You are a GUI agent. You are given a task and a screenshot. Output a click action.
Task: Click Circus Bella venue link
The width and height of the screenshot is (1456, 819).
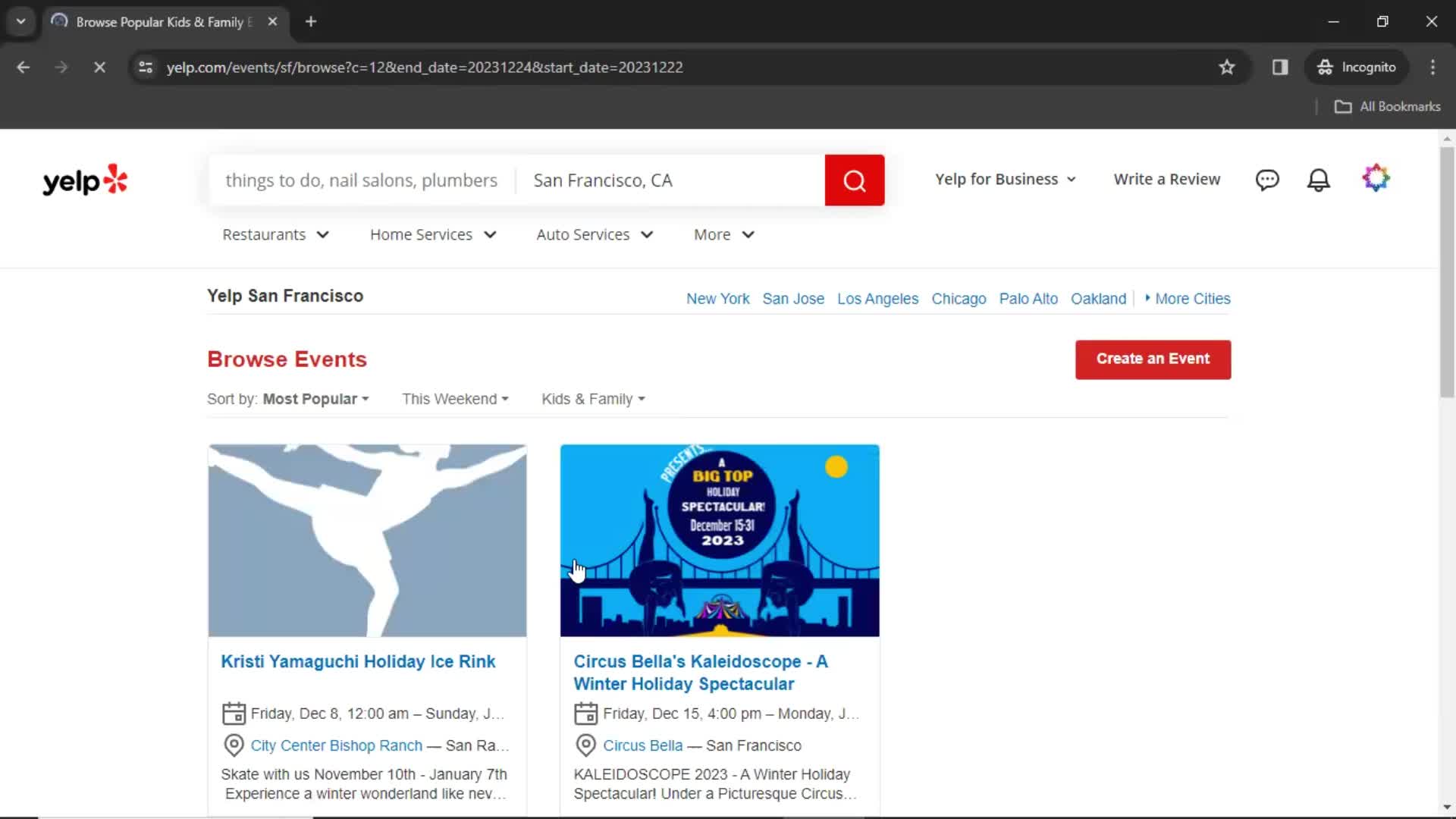pos(642,745)
